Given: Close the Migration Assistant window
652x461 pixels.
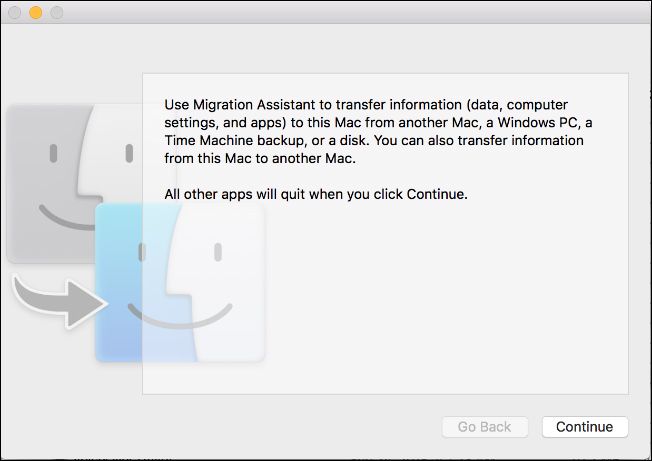Looking at the screenshot, I should coord(15,12).
